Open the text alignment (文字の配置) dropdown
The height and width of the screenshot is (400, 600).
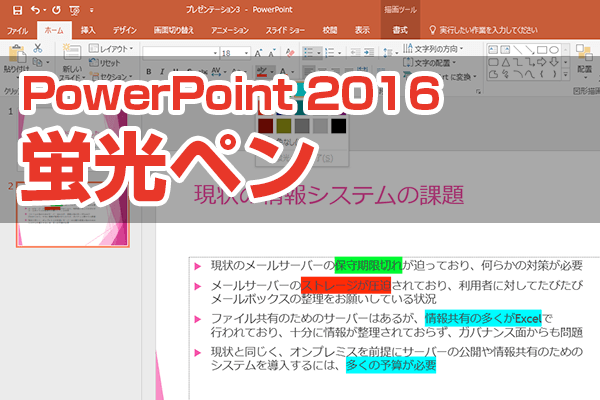pyautogui.click(x=430, y=62)
